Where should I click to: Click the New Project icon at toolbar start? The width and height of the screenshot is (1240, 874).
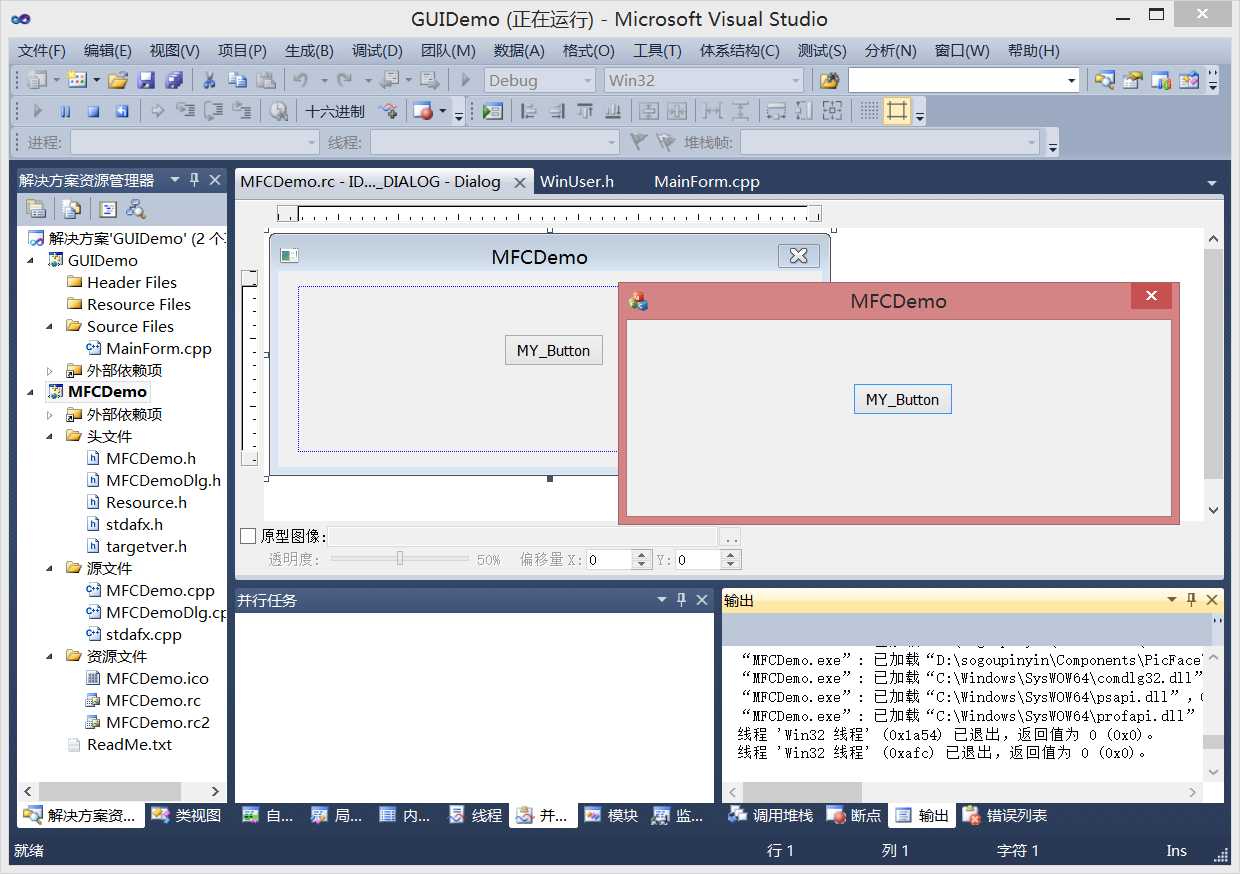coord(38,81)
